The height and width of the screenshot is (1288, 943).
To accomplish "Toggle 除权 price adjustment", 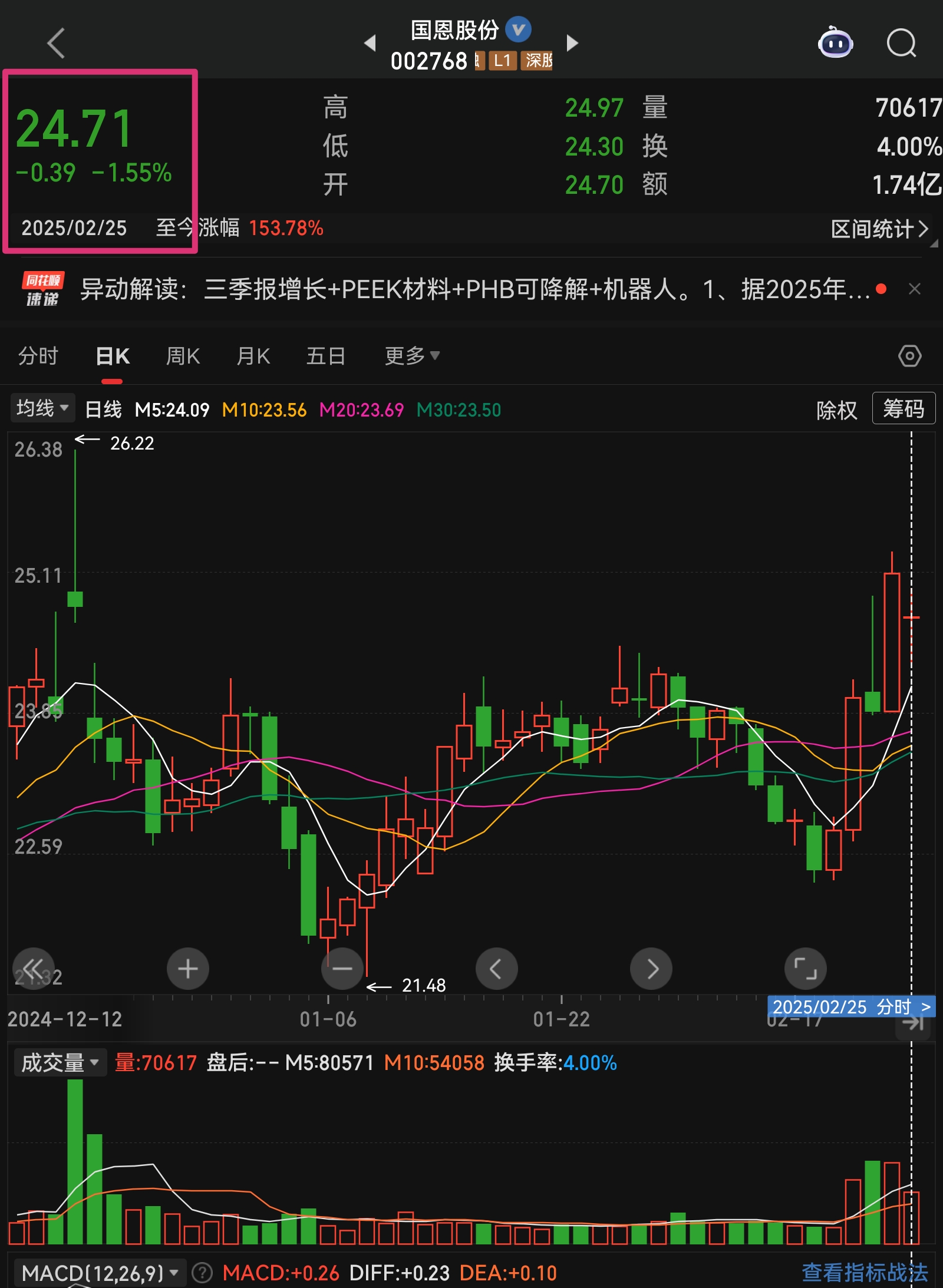I will [836, 409].
